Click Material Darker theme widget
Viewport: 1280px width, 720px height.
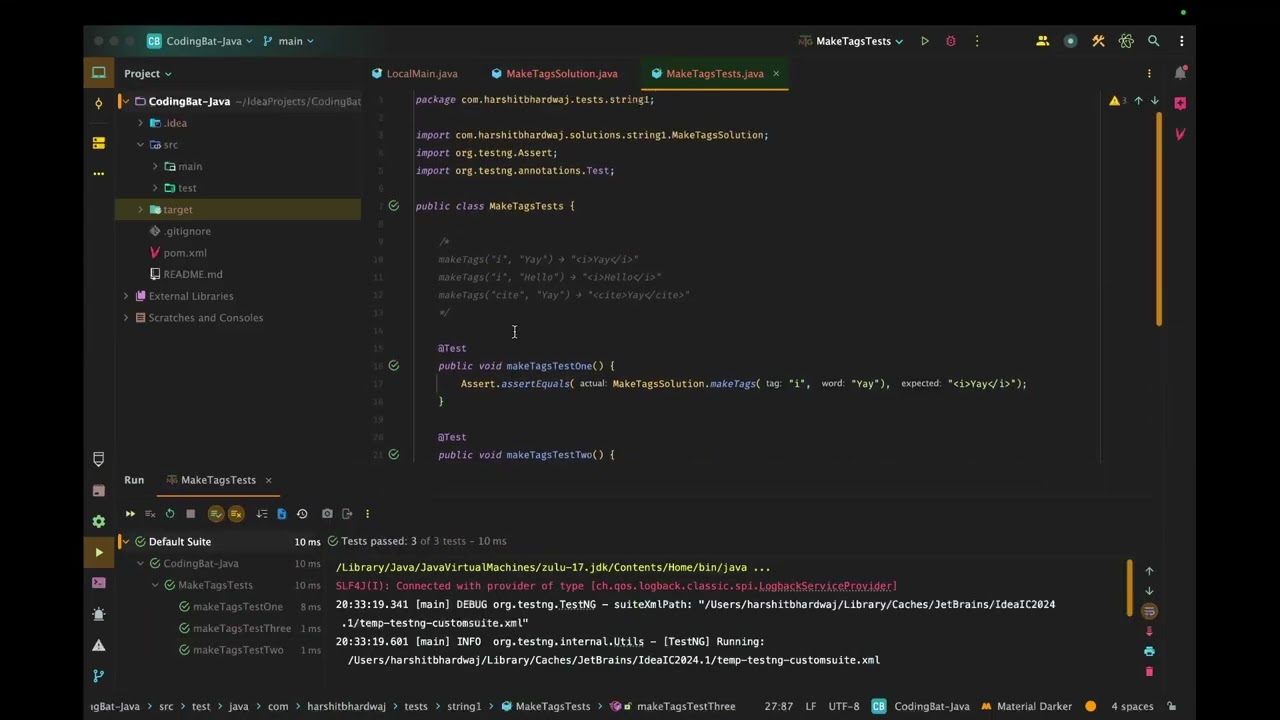[1027, 706]
